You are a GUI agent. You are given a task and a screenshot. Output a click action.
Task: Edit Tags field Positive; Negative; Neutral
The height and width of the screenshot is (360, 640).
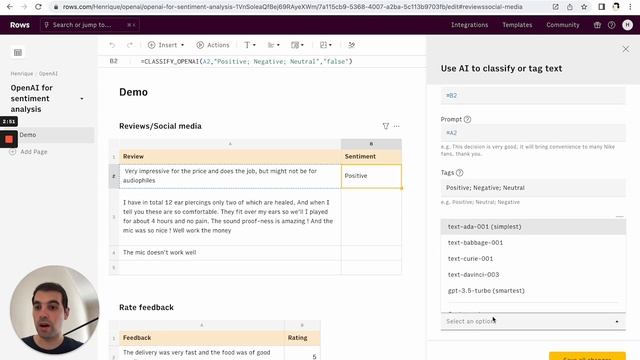[533, 188]
